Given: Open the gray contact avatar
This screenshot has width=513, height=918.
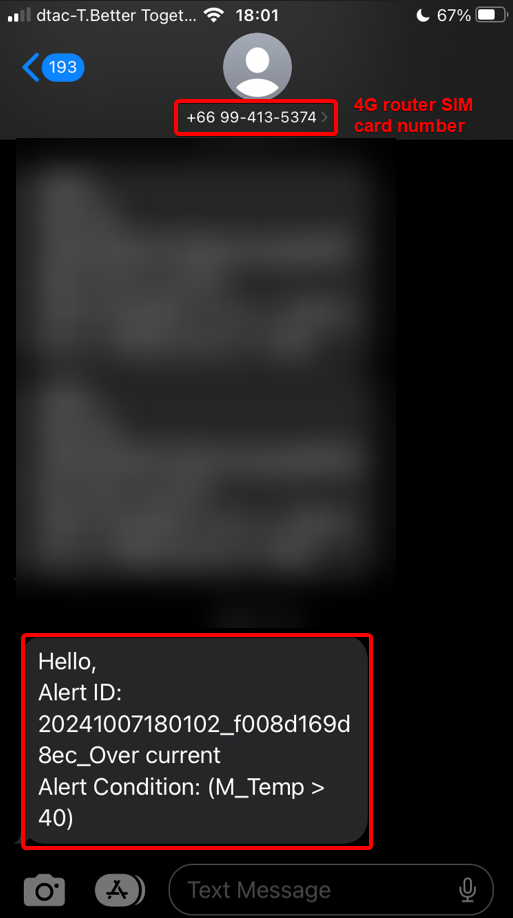Looking at the screenshot, I should click(x=258, y=66).
